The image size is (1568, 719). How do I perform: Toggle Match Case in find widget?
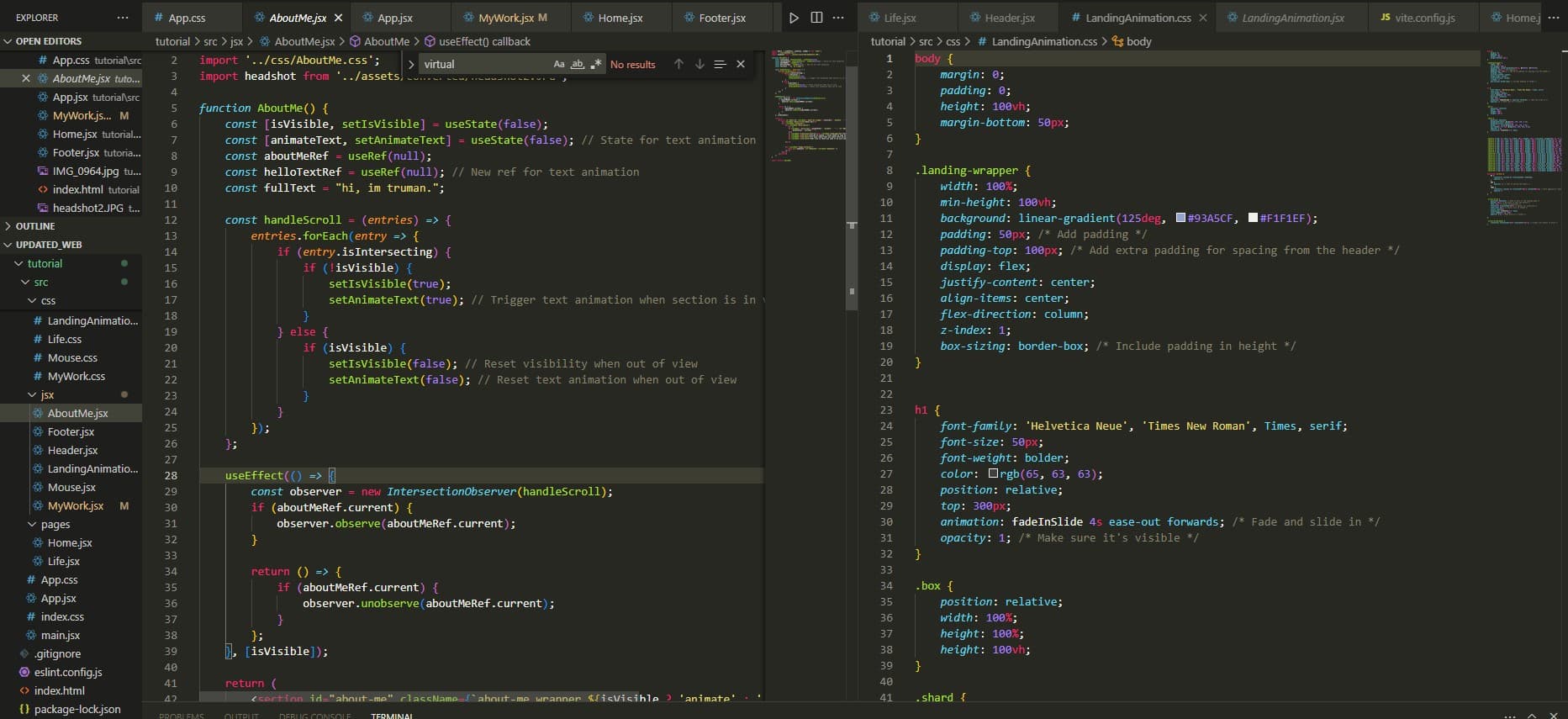pyautogui.click(x=559, y=64)
